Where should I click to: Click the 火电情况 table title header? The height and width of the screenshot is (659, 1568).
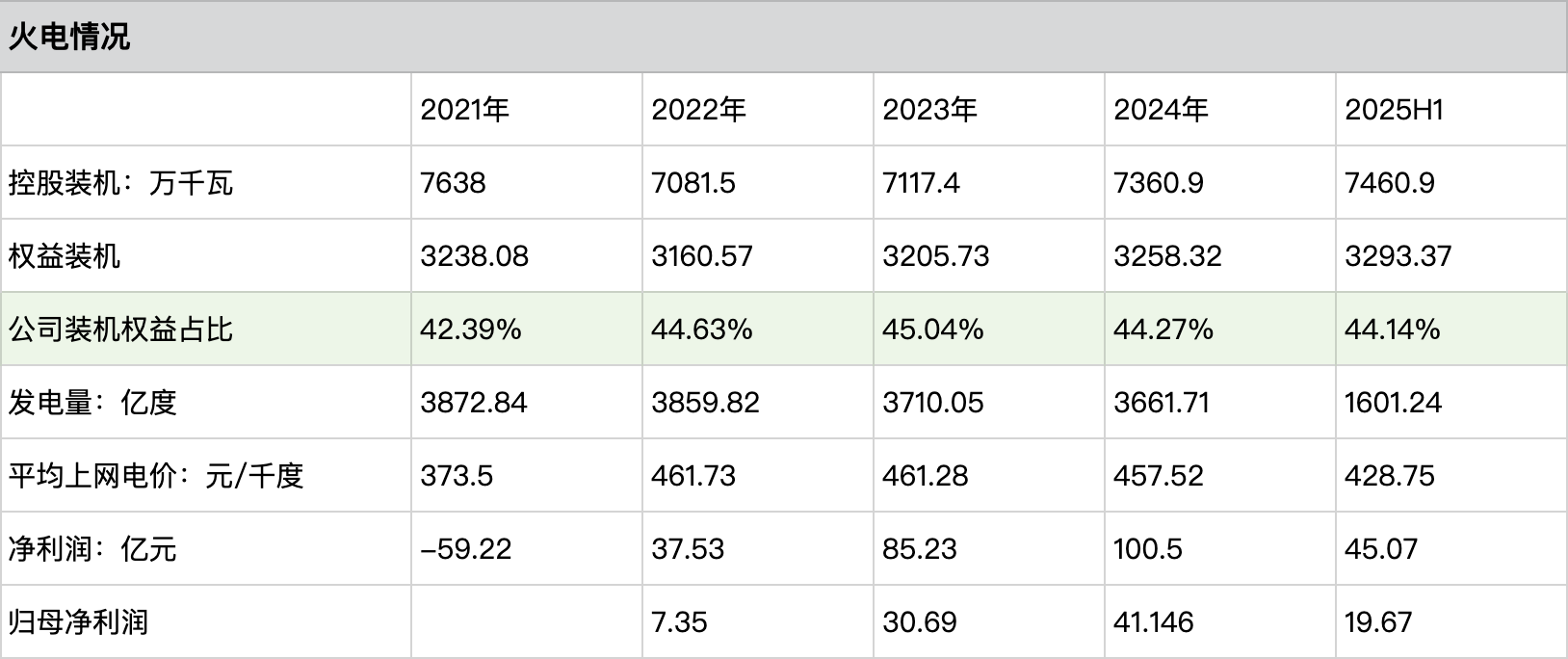pyautogui.click(x=69, y=37)
